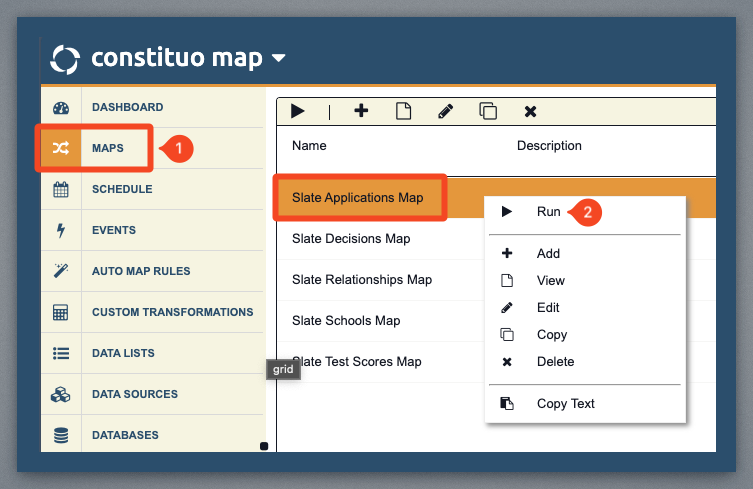753x489 pixels.
Task: Select the Slate Schools Map row
Action: pyautogui.click(x=346, y=321)
